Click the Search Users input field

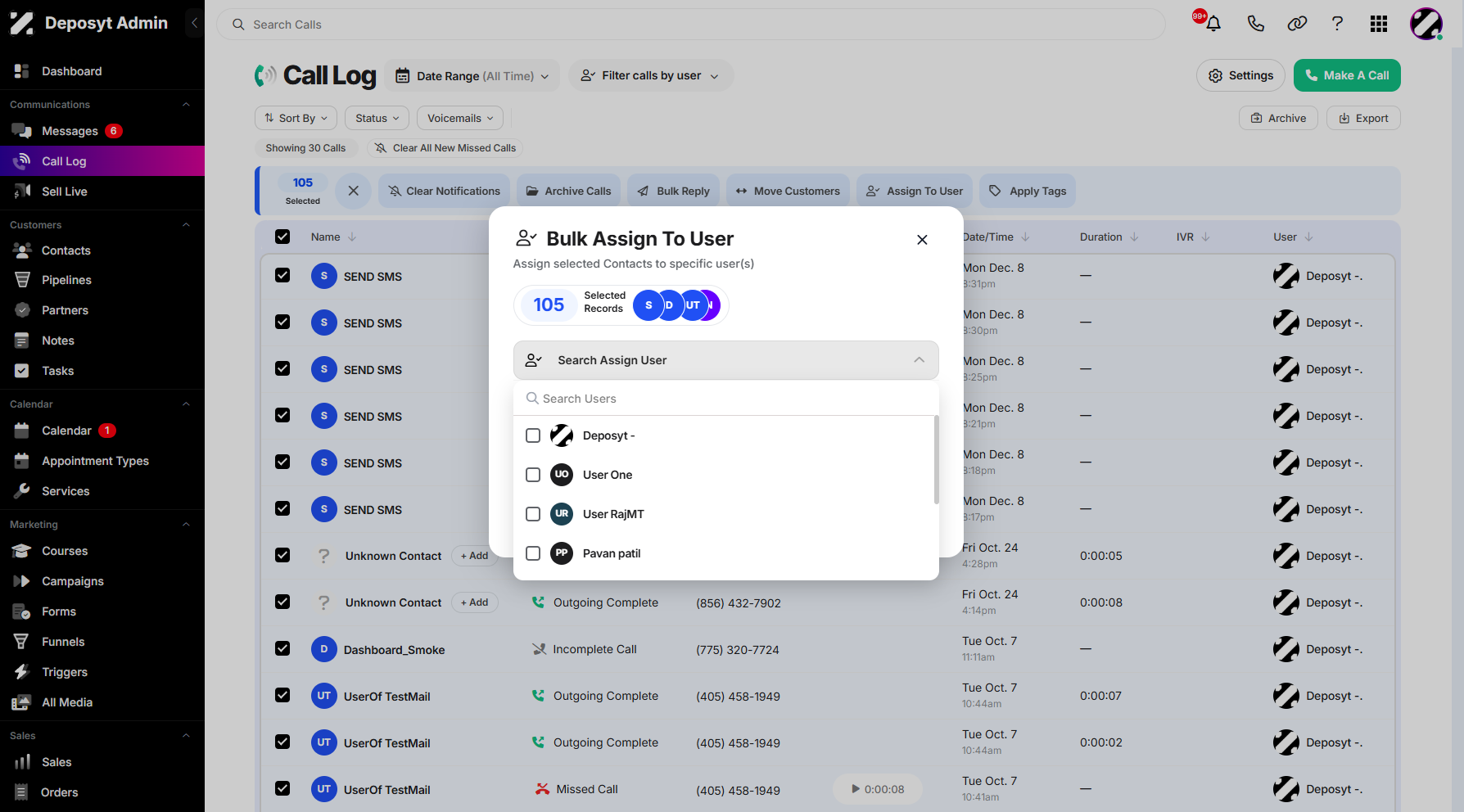tap(726, 399)
